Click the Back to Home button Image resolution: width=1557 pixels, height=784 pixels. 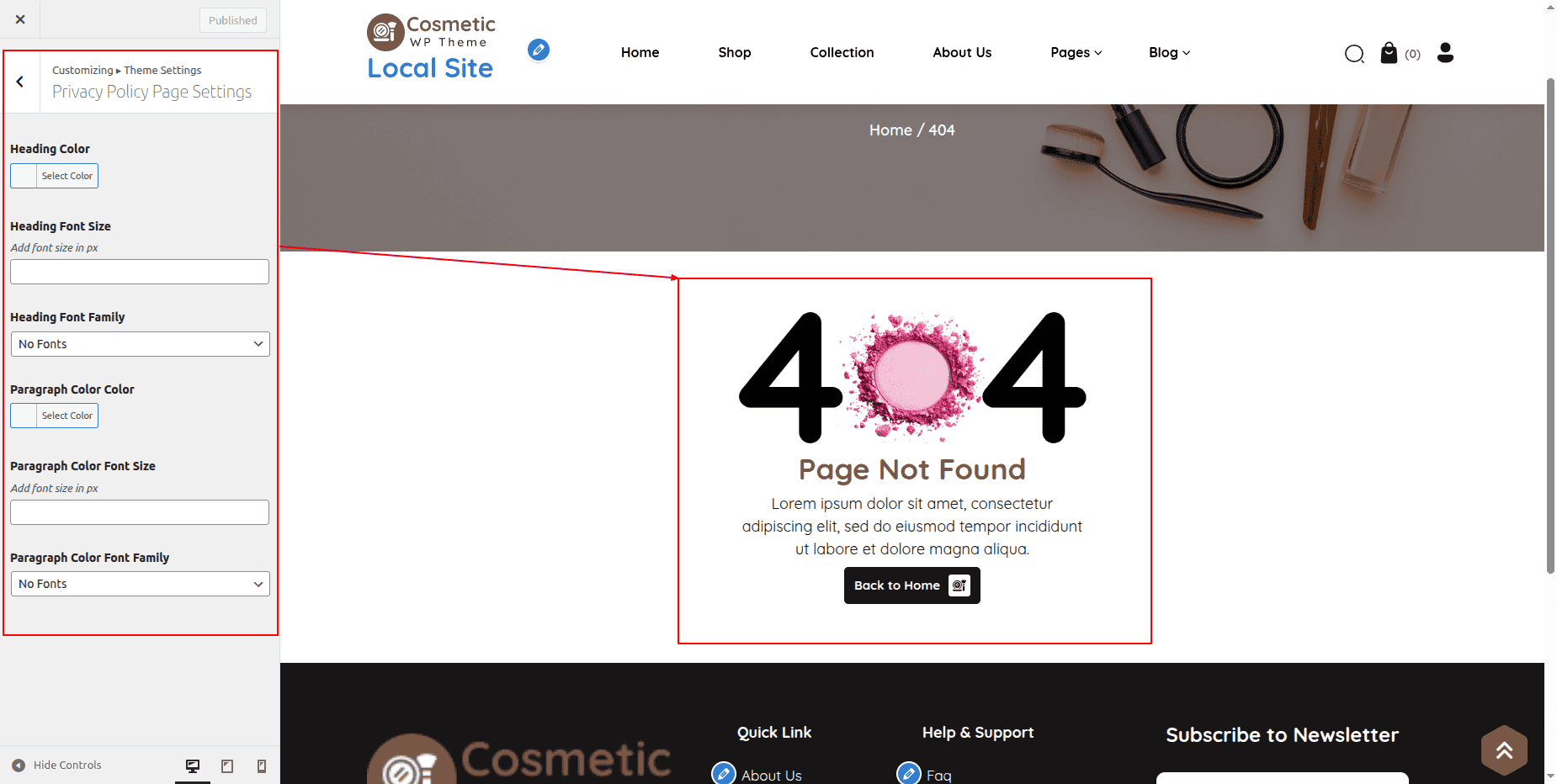coord(911,585)
